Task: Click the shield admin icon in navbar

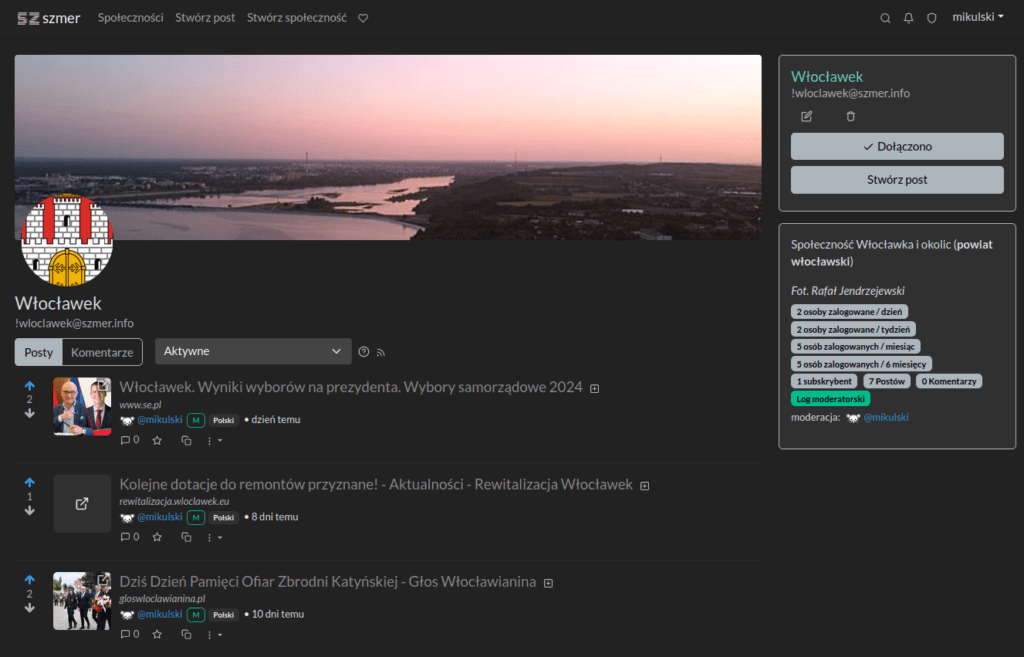Action: point(931,18)
